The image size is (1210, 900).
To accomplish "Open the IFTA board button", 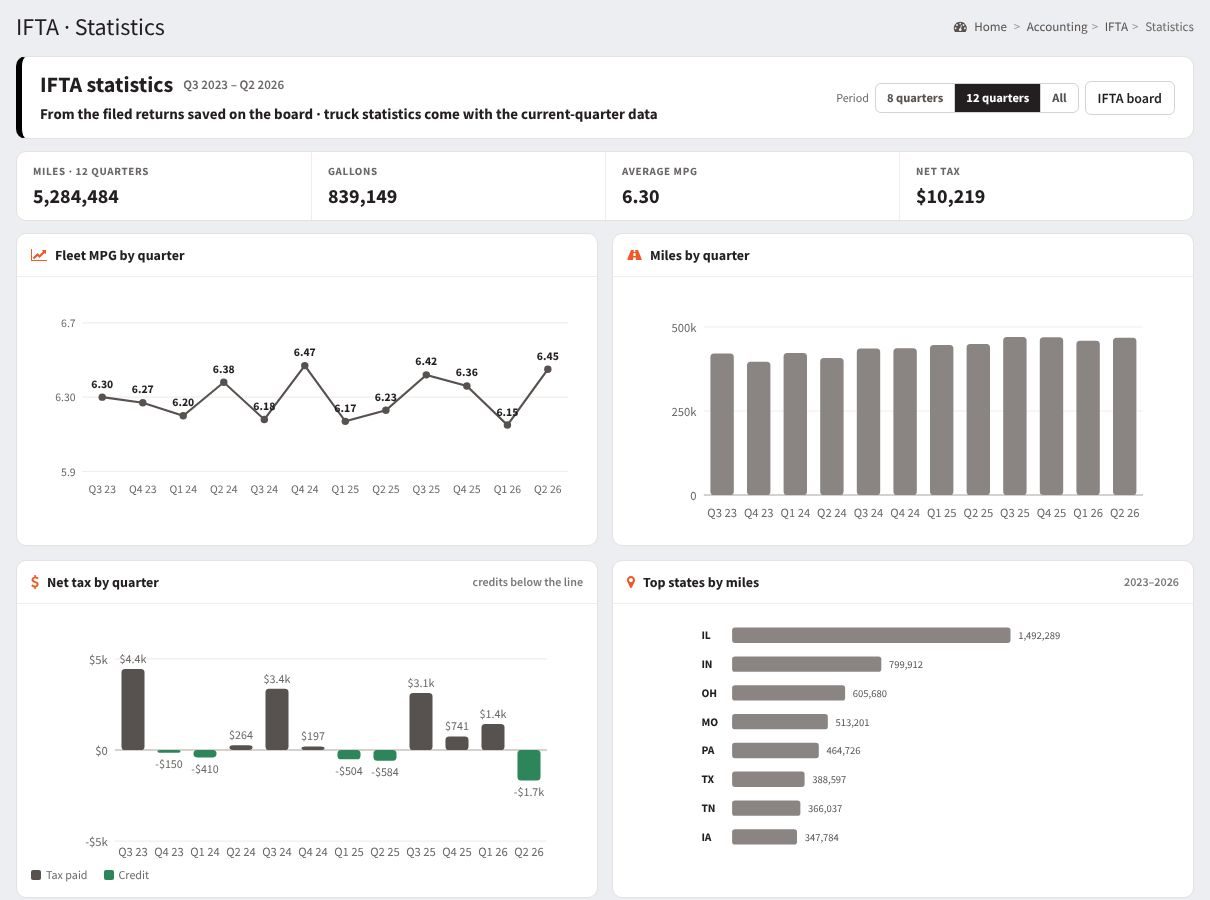I will coord(1129,98).
